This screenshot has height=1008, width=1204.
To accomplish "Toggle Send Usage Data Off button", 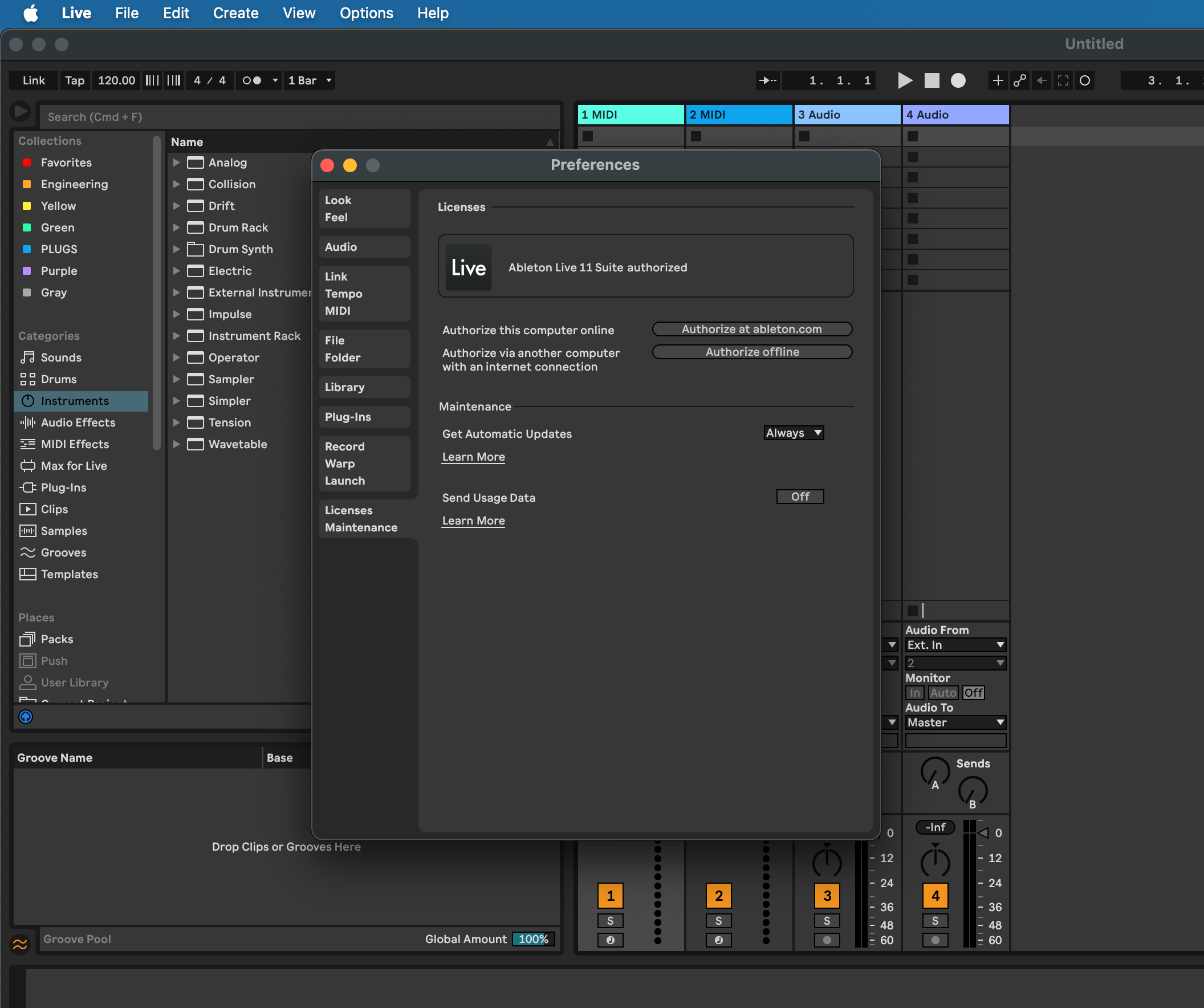I will pyautogui.click(x=800, y=497).
